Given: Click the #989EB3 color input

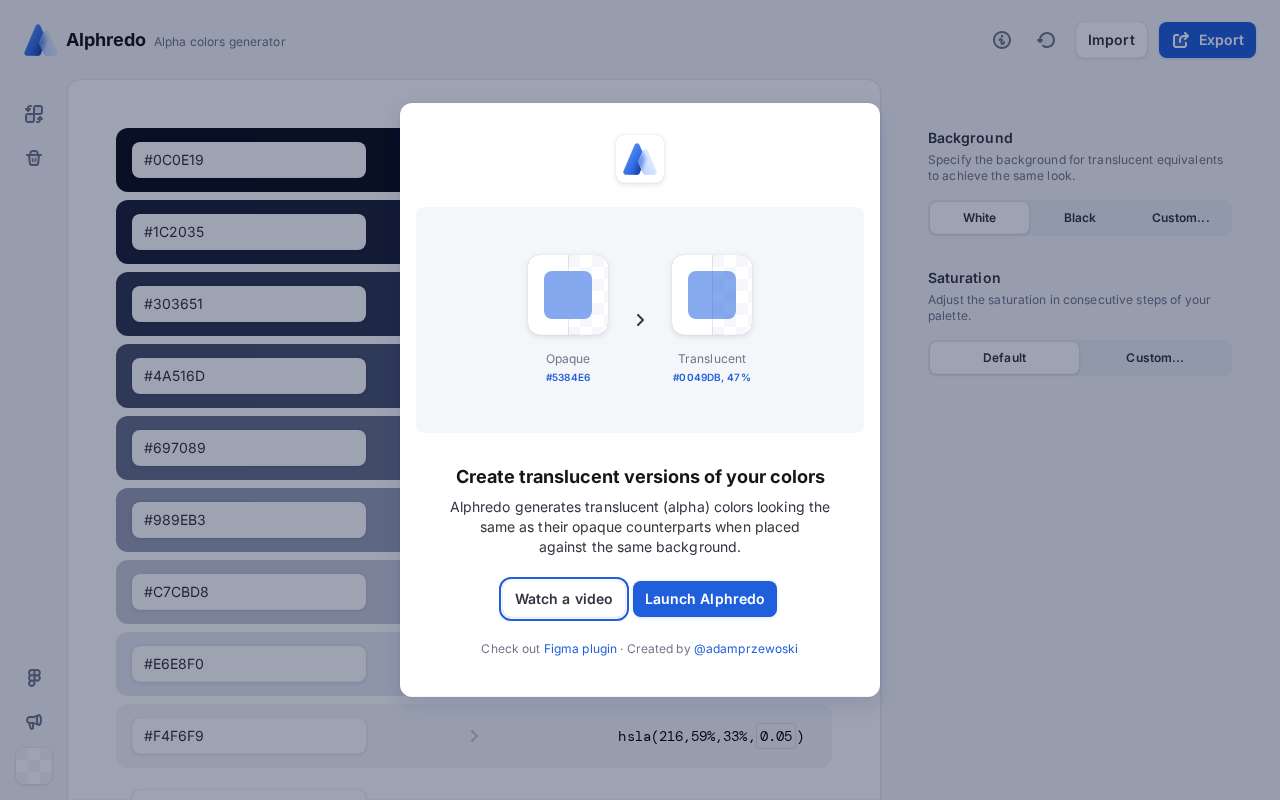Looking at the screenshot, I should click(x=249, y=520).
